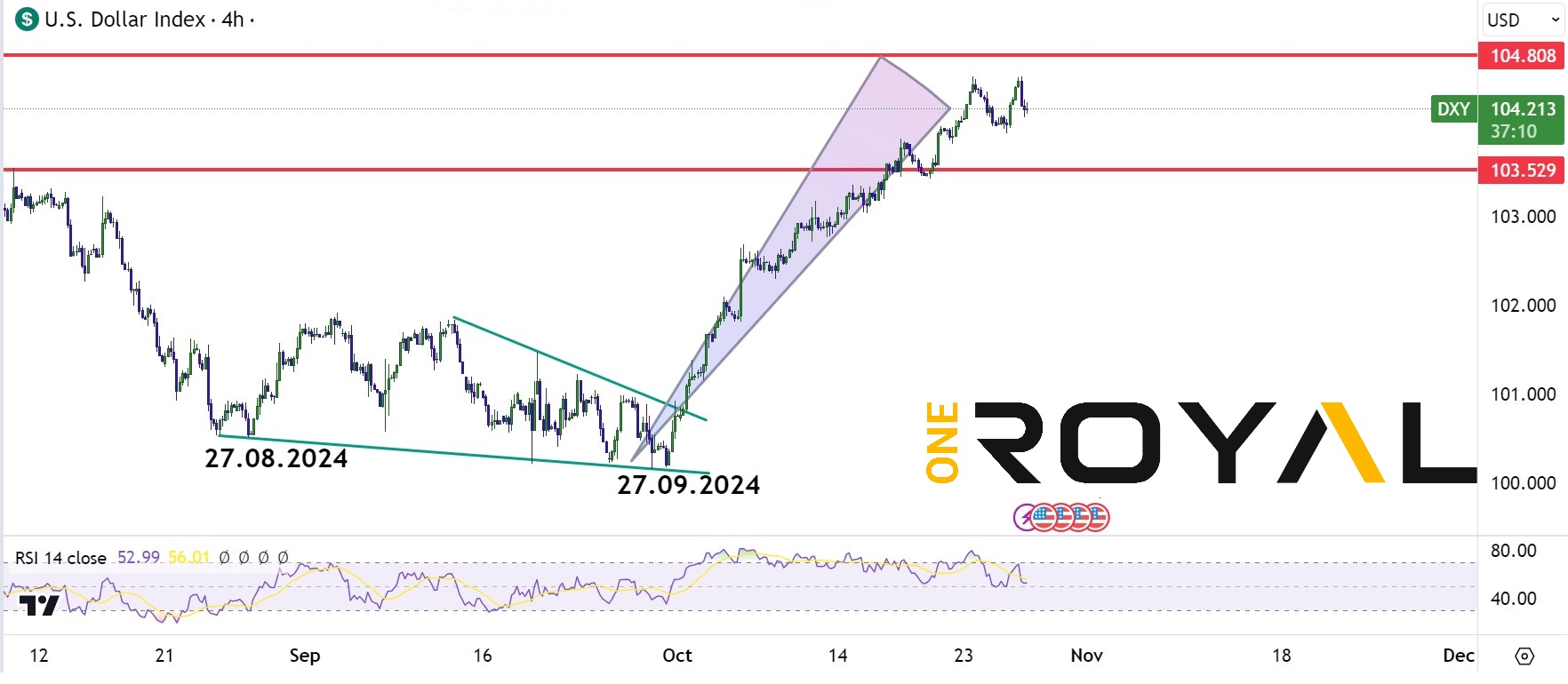The height and width of the screenshot is (684, 1568).
Task: Click the 27.08.2024 date annotation
Action: (276, 458)
